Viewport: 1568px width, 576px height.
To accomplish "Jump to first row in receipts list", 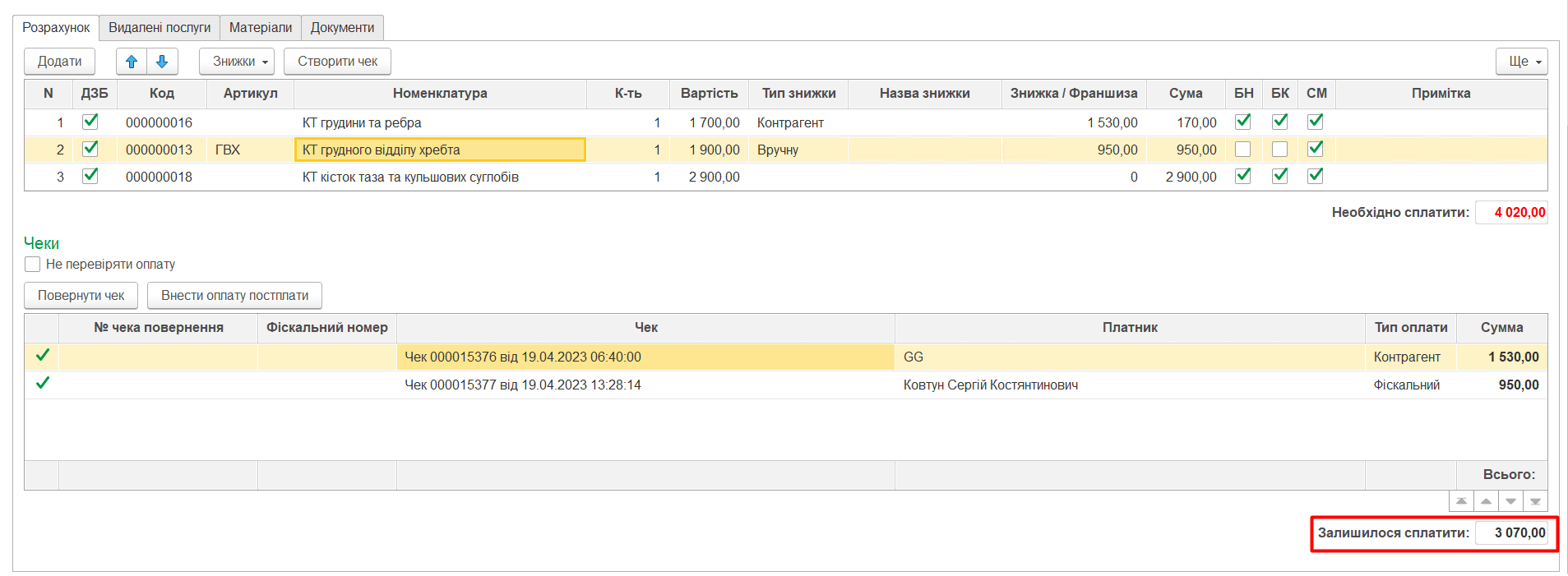I will pyautogui.click(x=1461, y=501).
